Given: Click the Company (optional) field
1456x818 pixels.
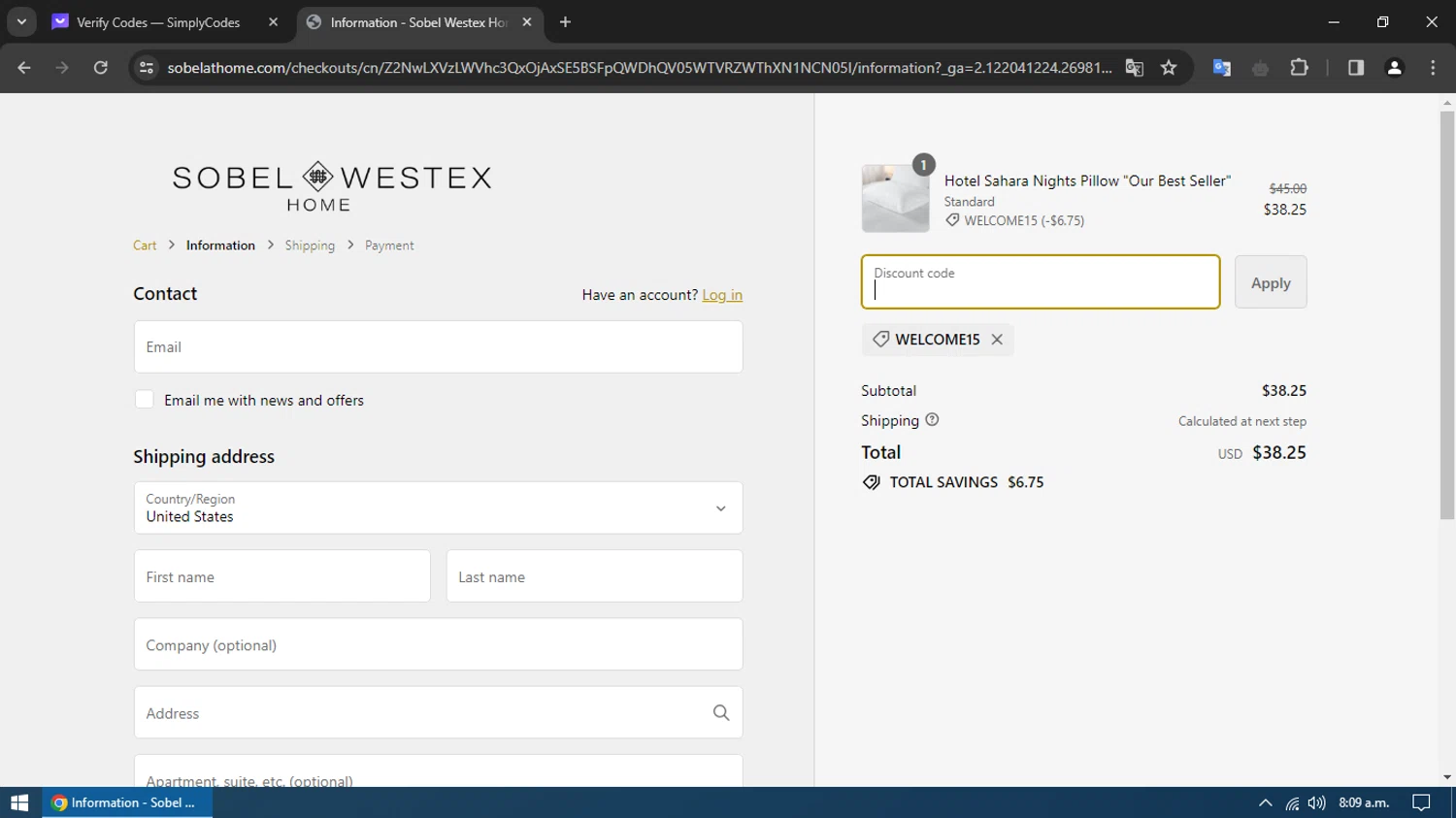Looking at the screenshot, I should 439,644.
